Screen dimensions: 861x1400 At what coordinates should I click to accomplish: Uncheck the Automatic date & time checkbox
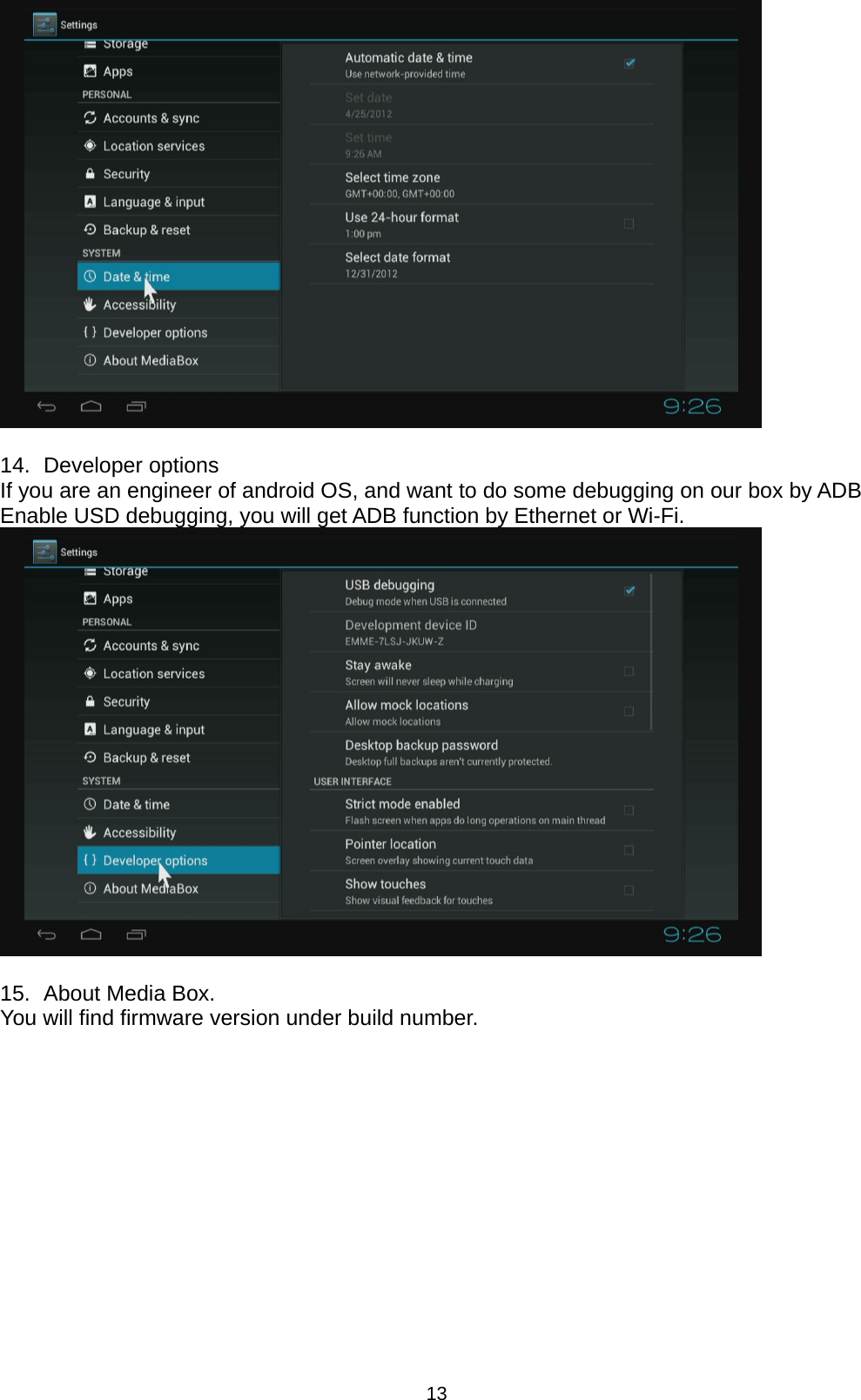(x=629, y=63)
